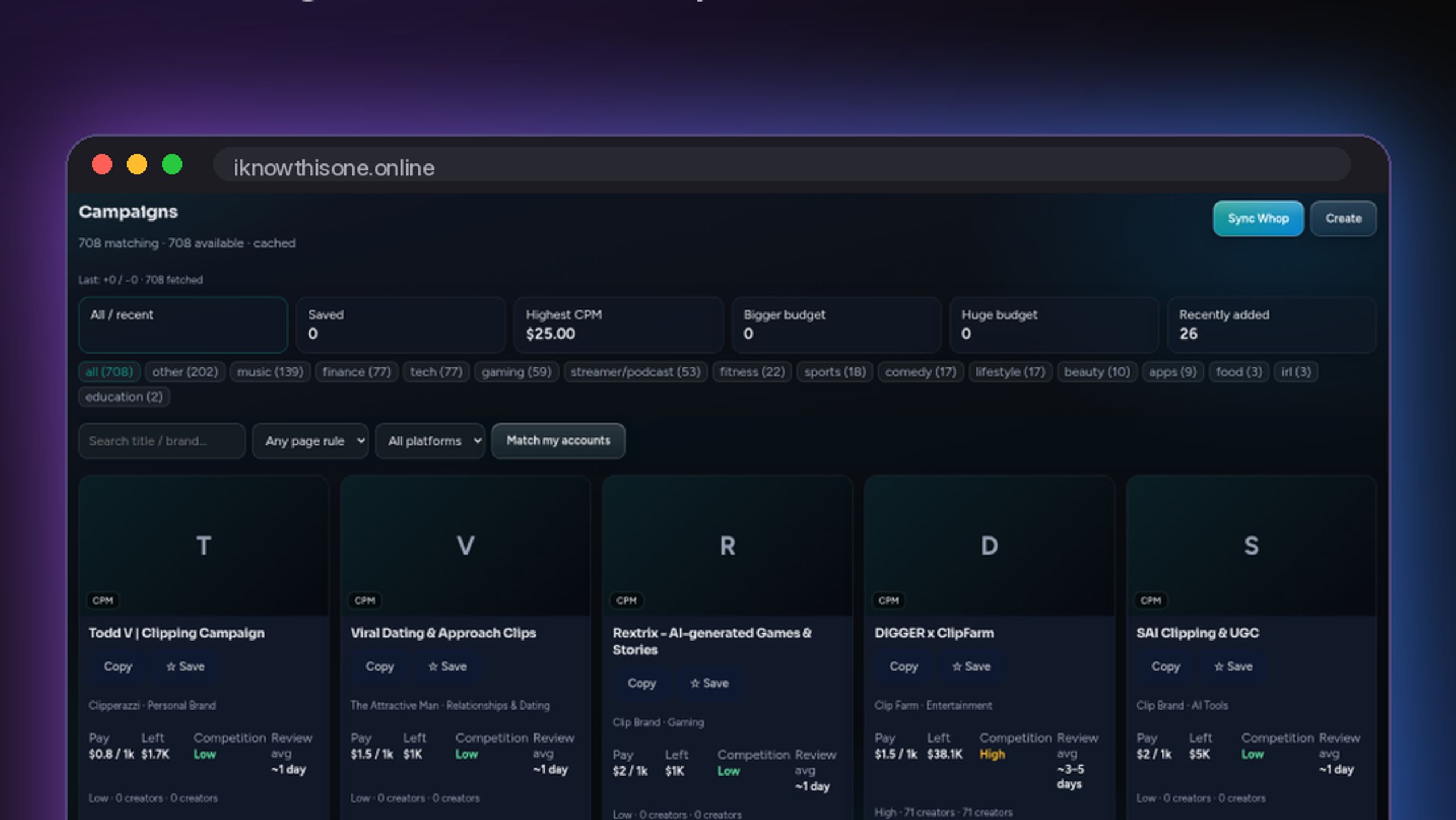Select the Highest CPM card

click(619, 325)
